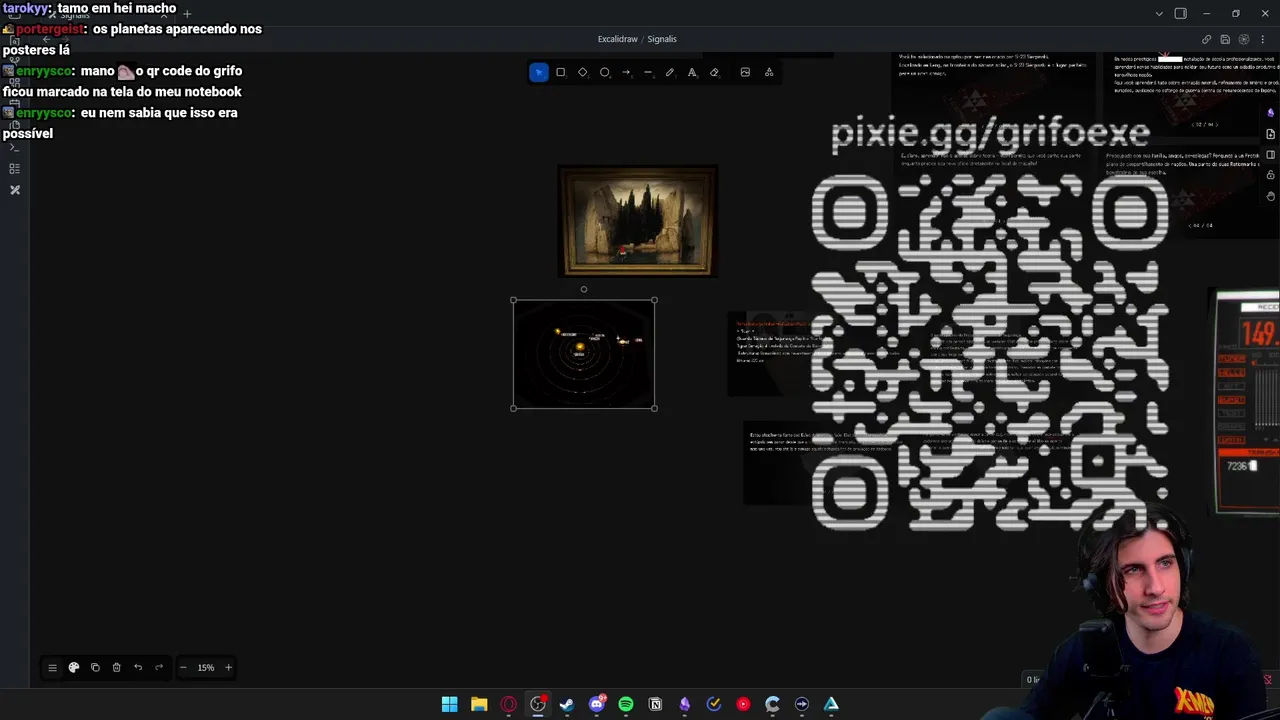Open the Excalidraw hamburger menu
This screenshot has height=720, width=1280.
pos(52,667)
